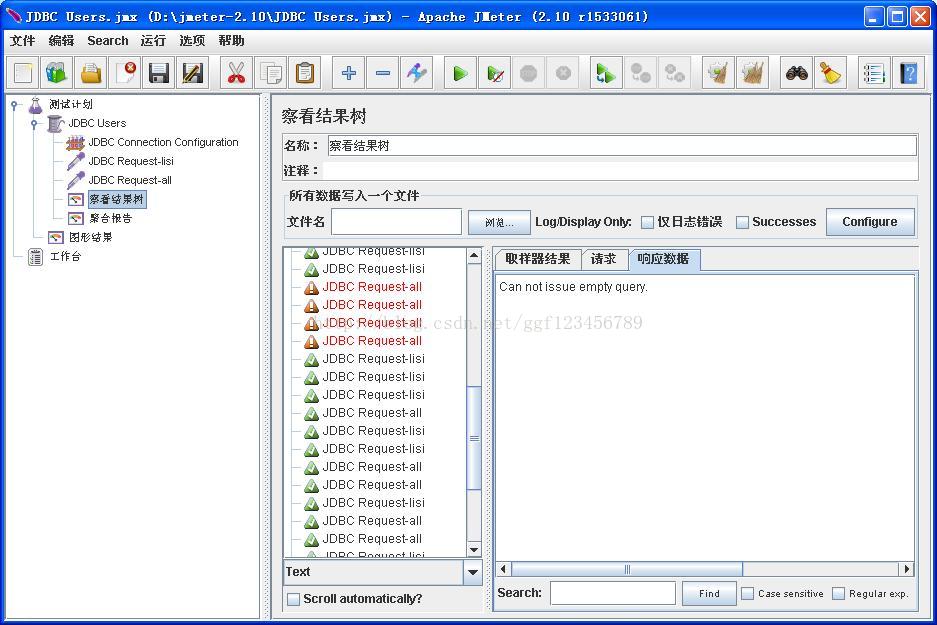The width and height of the screenshot is (937, 625).
Task: Open the 选项 menu
Action: (192, 41)
